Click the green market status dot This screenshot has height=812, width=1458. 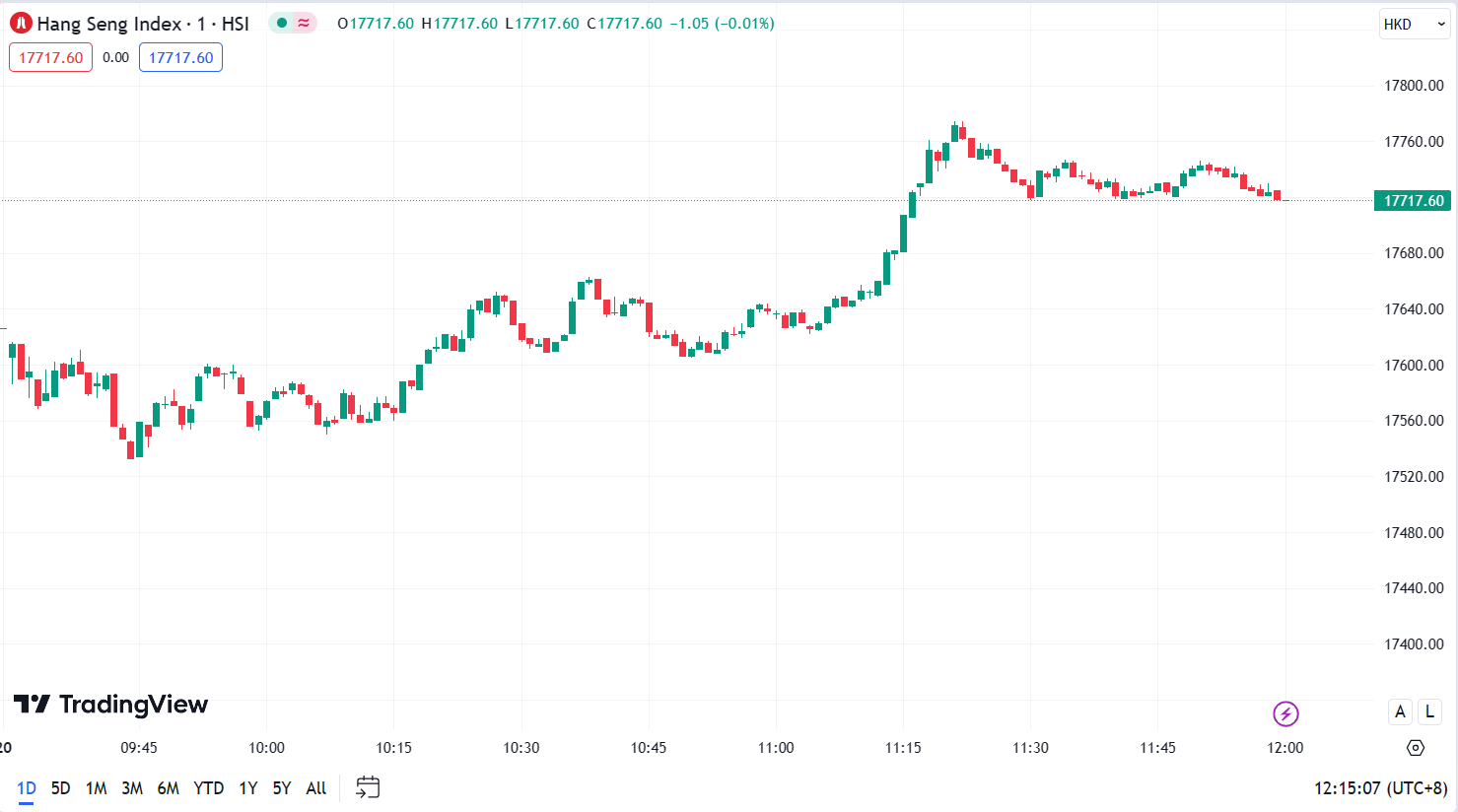click(x=282, y=23)
